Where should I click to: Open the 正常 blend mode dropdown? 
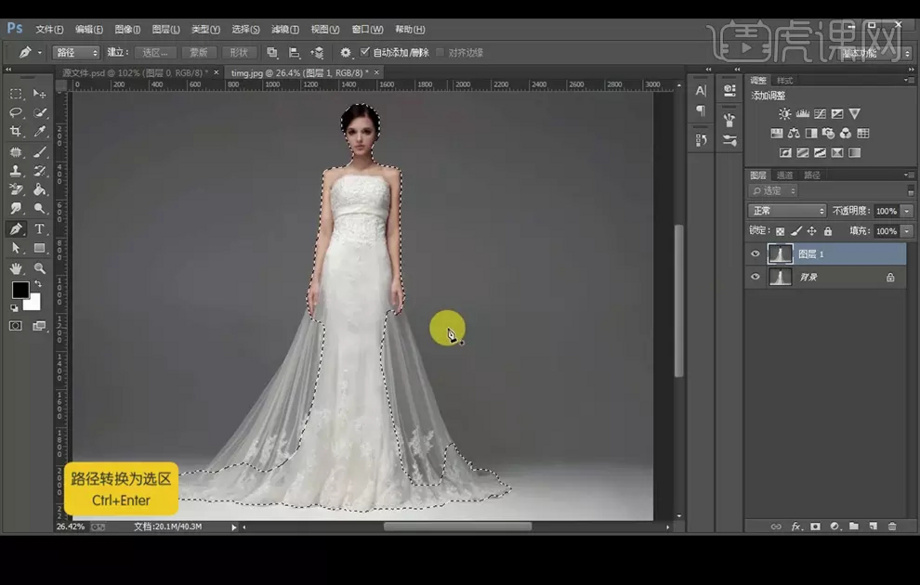[787, 211]
